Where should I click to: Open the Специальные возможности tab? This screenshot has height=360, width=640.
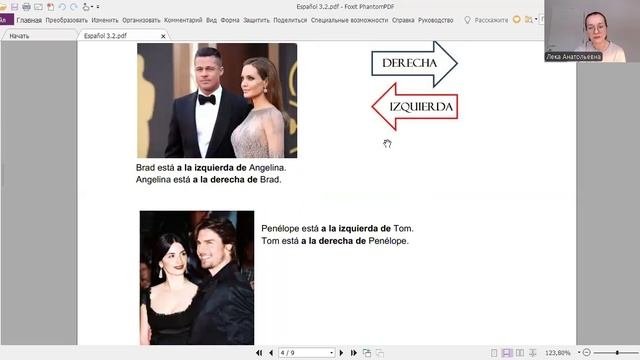point(349,20)
